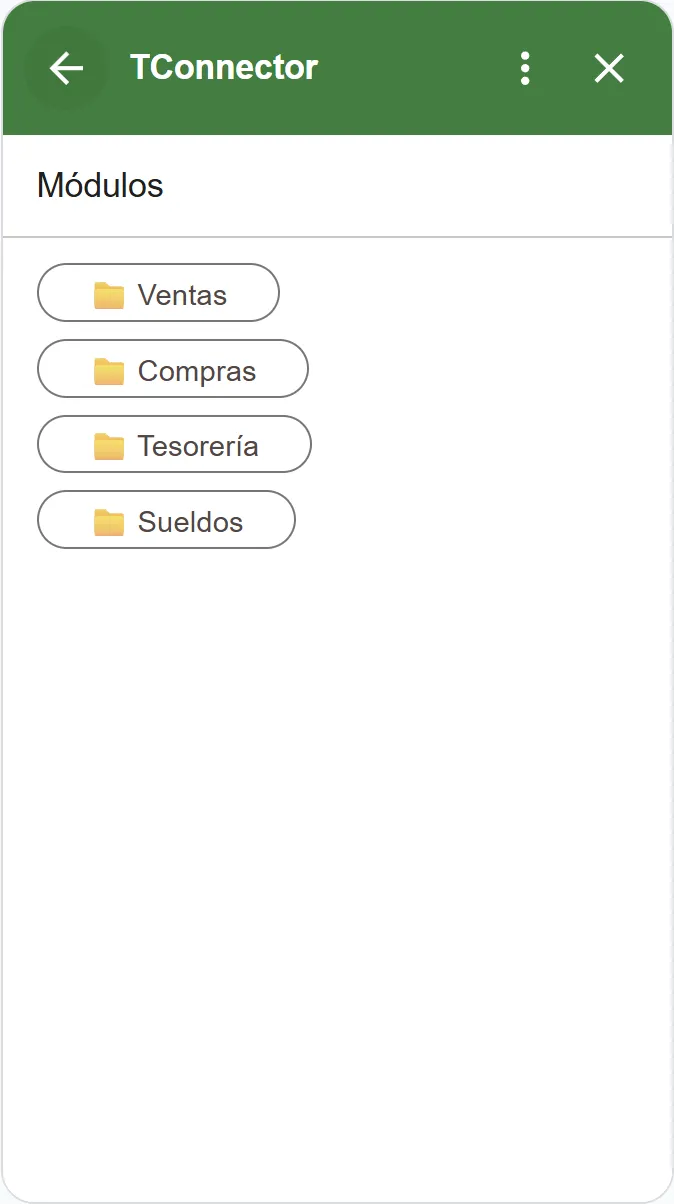674x1204 pixels.
Task: Select the Compras folder entry
Action: pos(172,368)
